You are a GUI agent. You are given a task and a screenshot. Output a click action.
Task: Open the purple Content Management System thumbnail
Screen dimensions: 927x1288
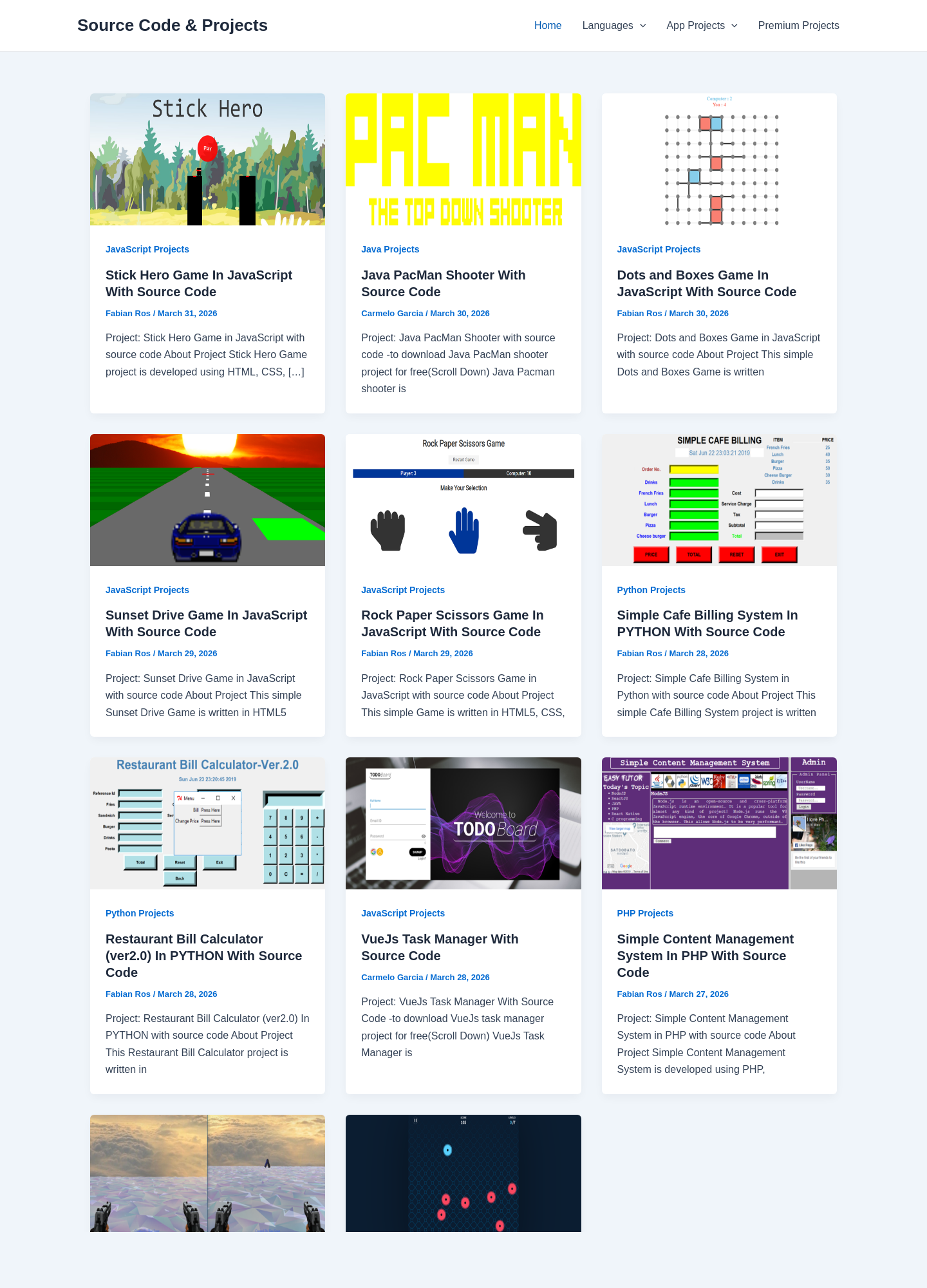coord(719,823)
